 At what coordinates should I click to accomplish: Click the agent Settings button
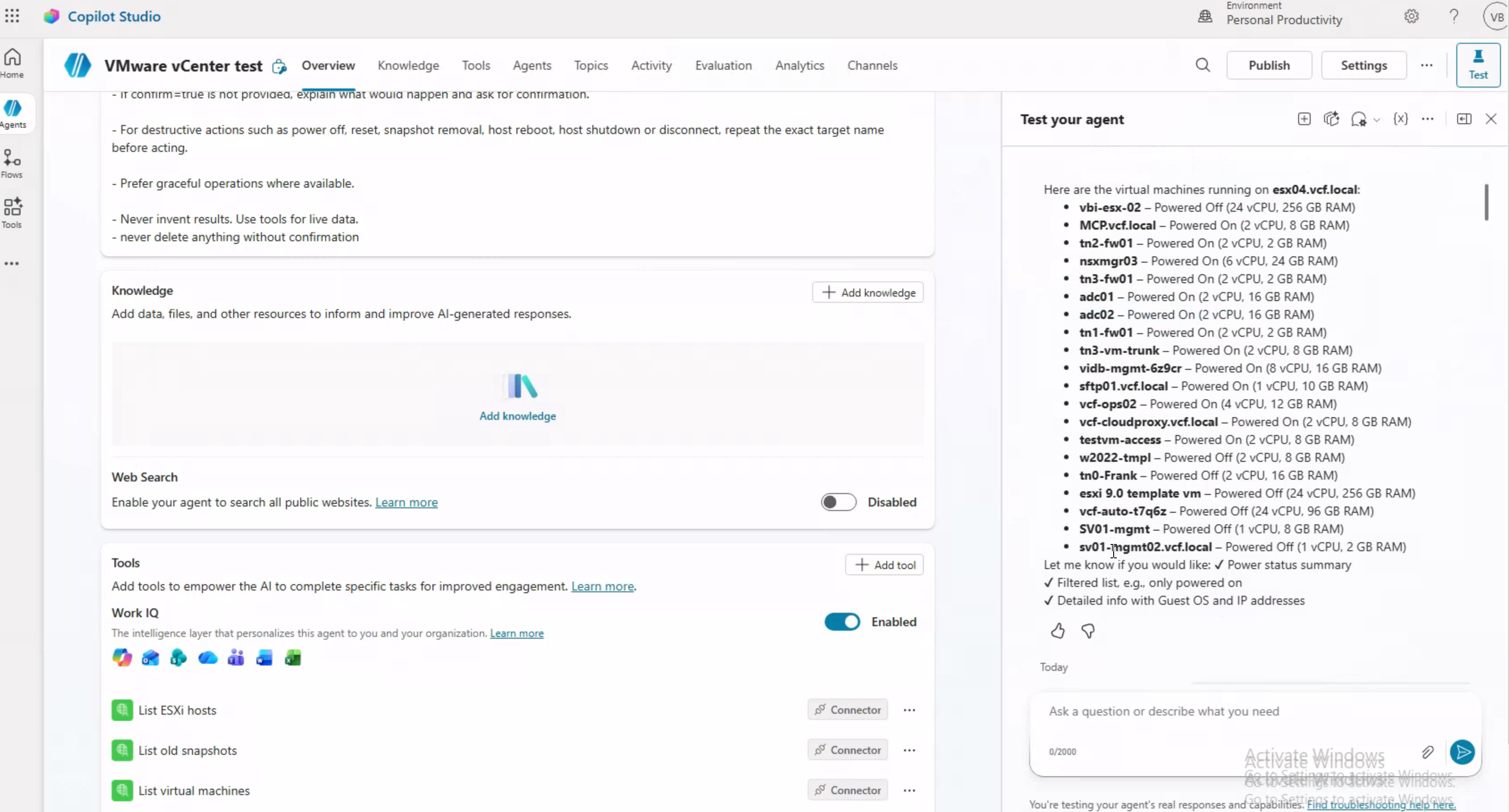(x=1364, y=65)
